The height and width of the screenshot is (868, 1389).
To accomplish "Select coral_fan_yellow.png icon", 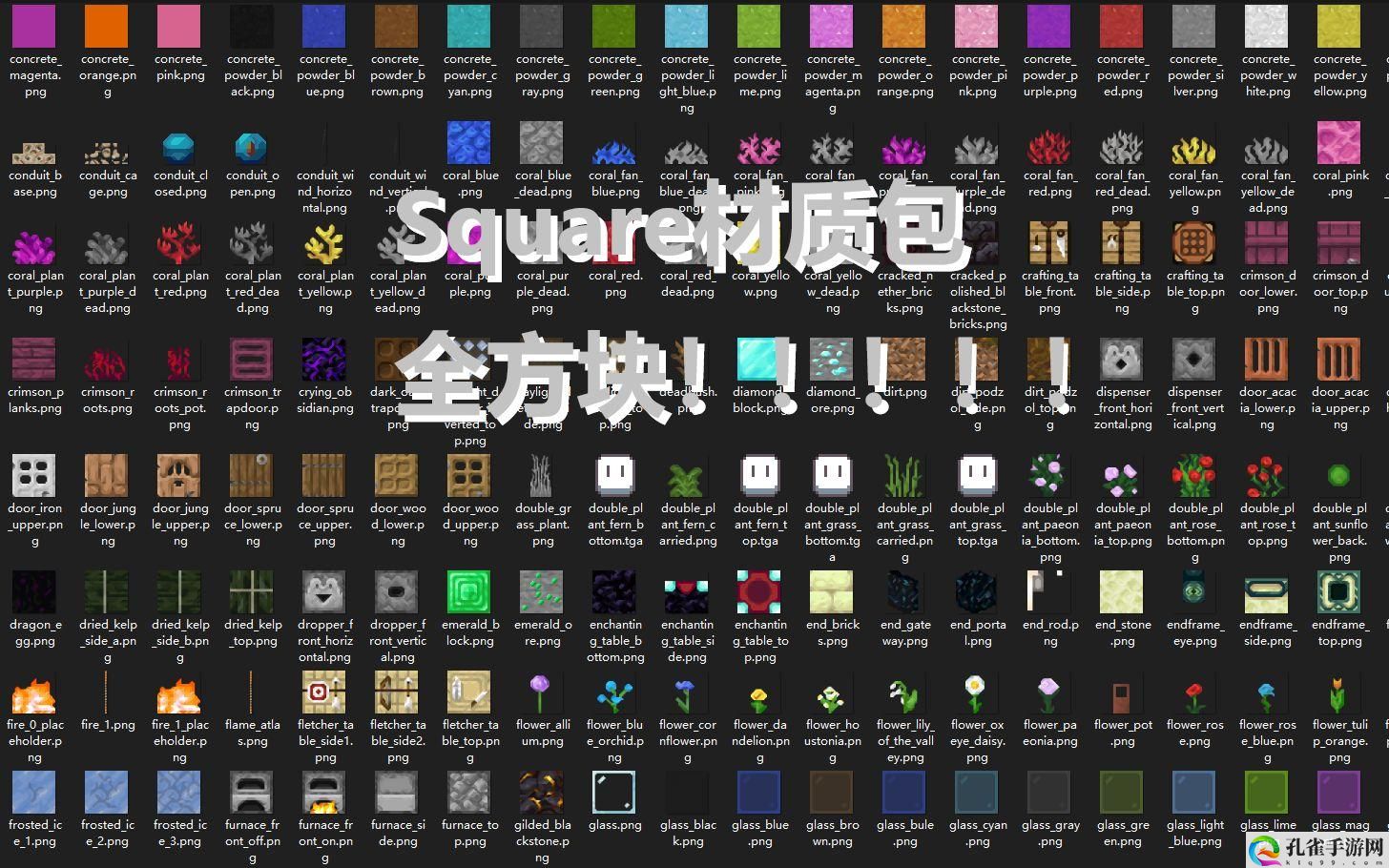I will [1194, 150].
